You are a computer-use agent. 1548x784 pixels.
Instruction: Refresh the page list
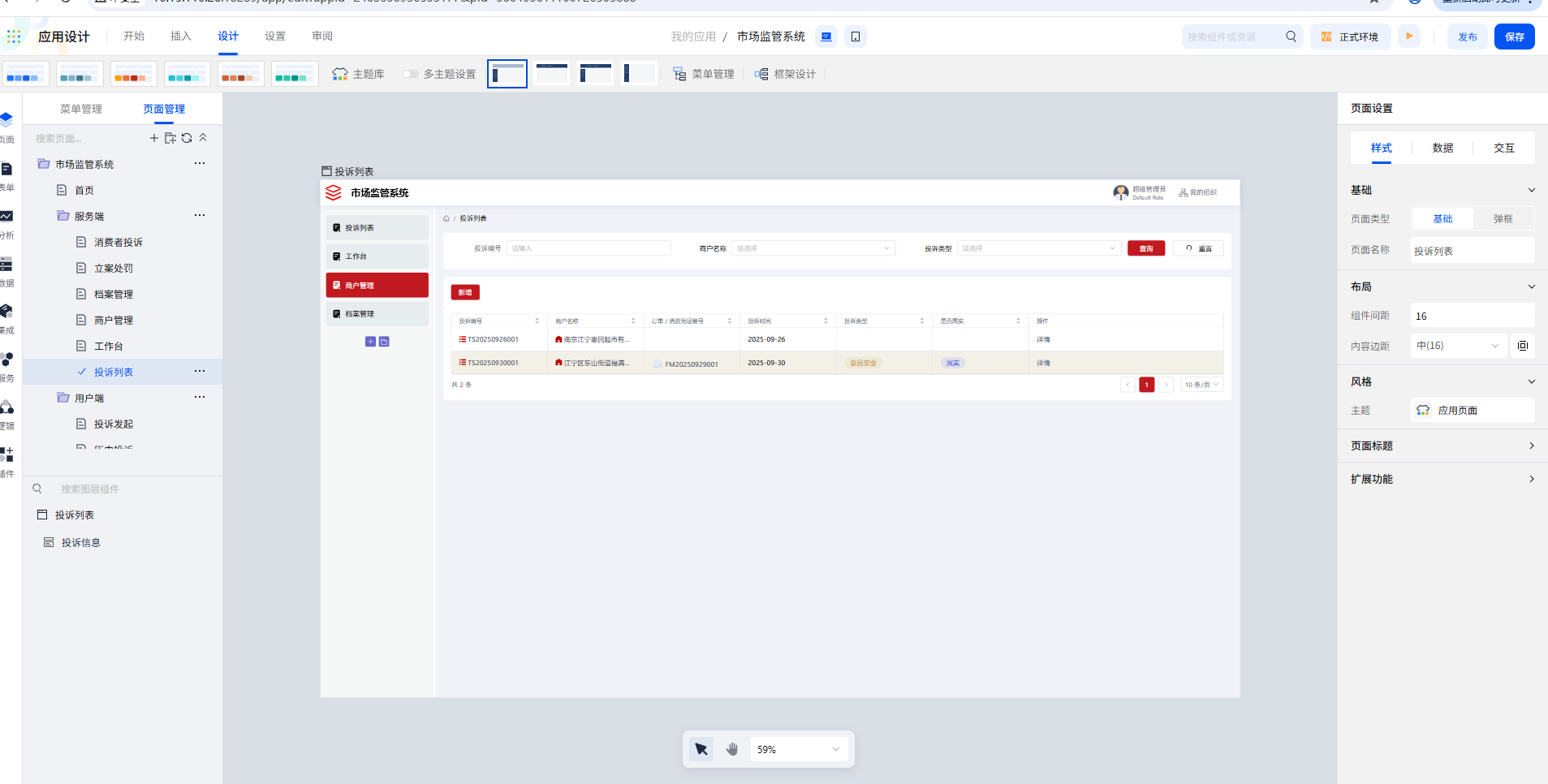[x=187, y=138]
